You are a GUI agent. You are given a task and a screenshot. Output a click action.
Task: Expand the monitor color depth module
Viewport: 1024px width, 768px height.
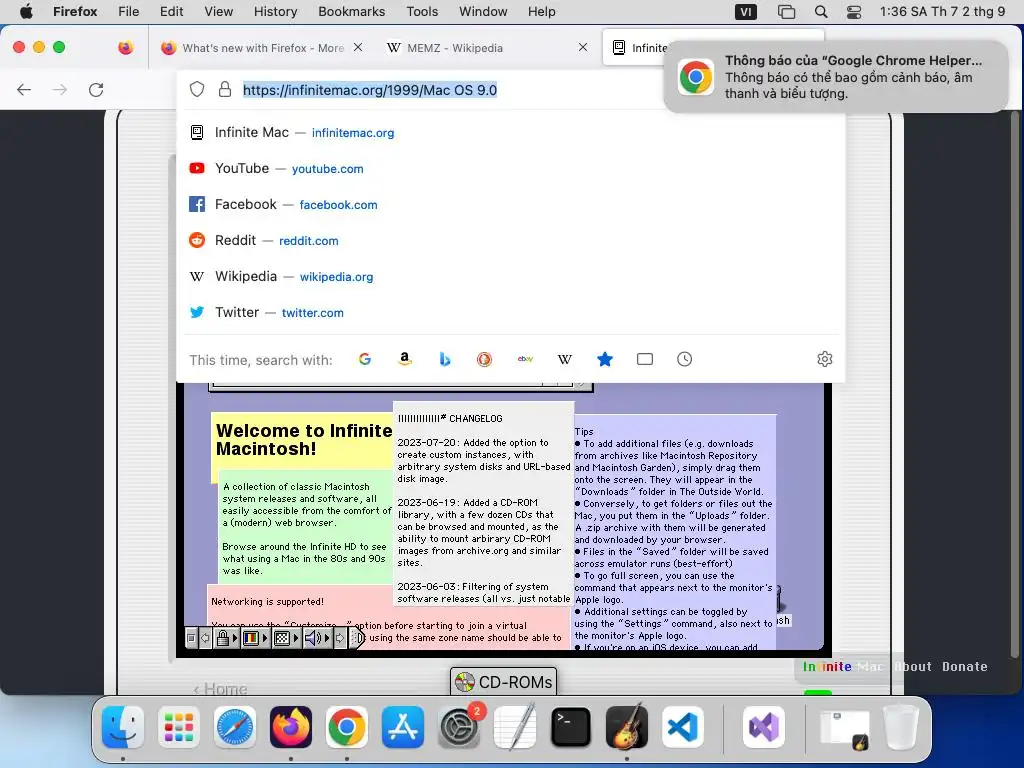click(255, 638)
